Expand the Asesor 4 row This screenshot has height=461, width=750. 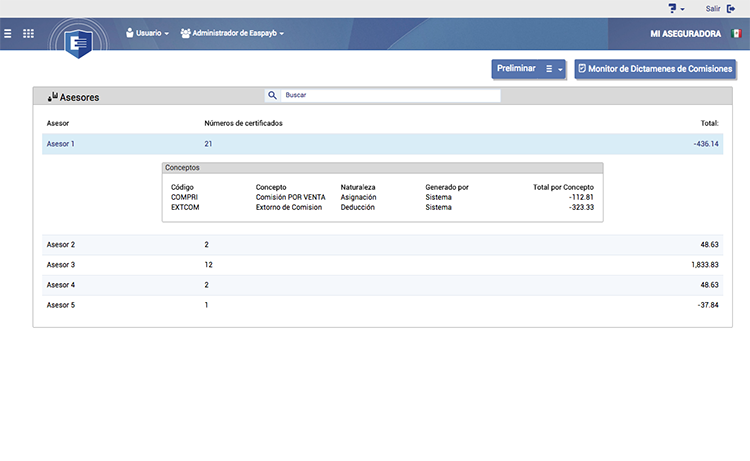tap(382, 285)
